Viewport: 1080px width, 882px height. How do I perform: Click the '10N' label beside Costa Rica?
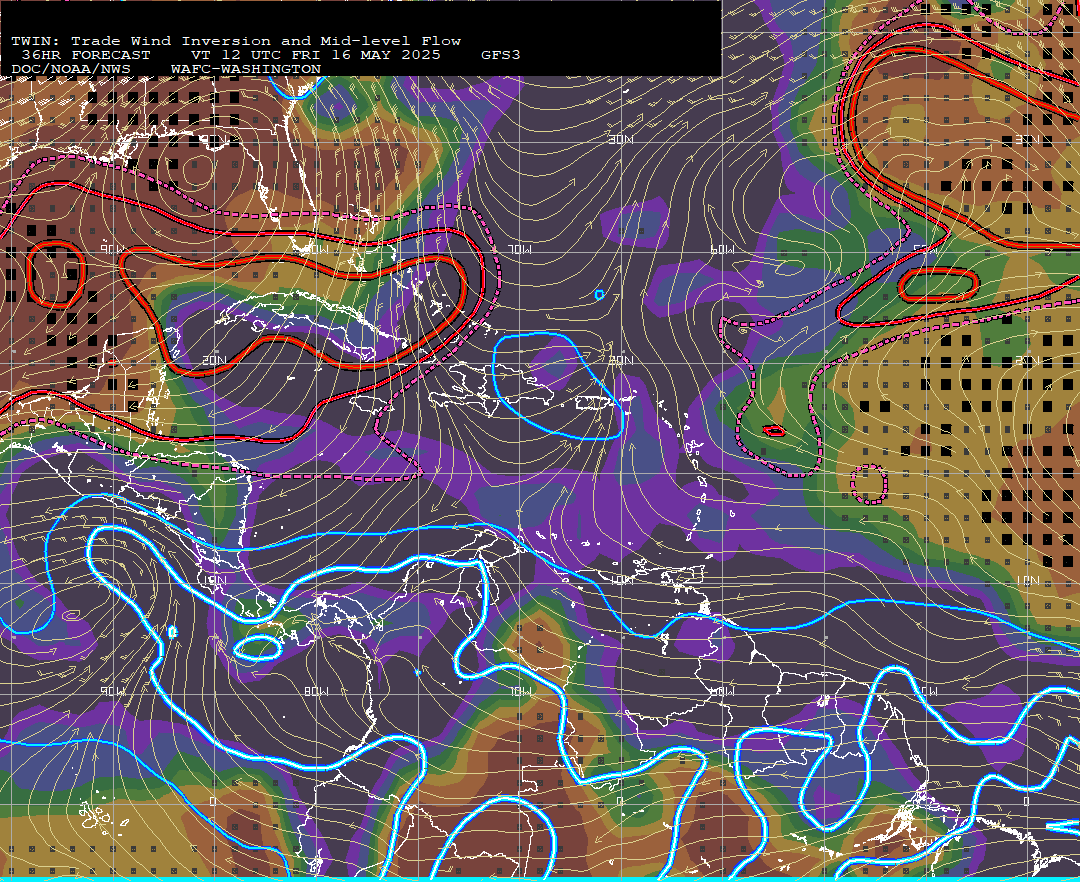pyautogui.click(x=214, y=580)
